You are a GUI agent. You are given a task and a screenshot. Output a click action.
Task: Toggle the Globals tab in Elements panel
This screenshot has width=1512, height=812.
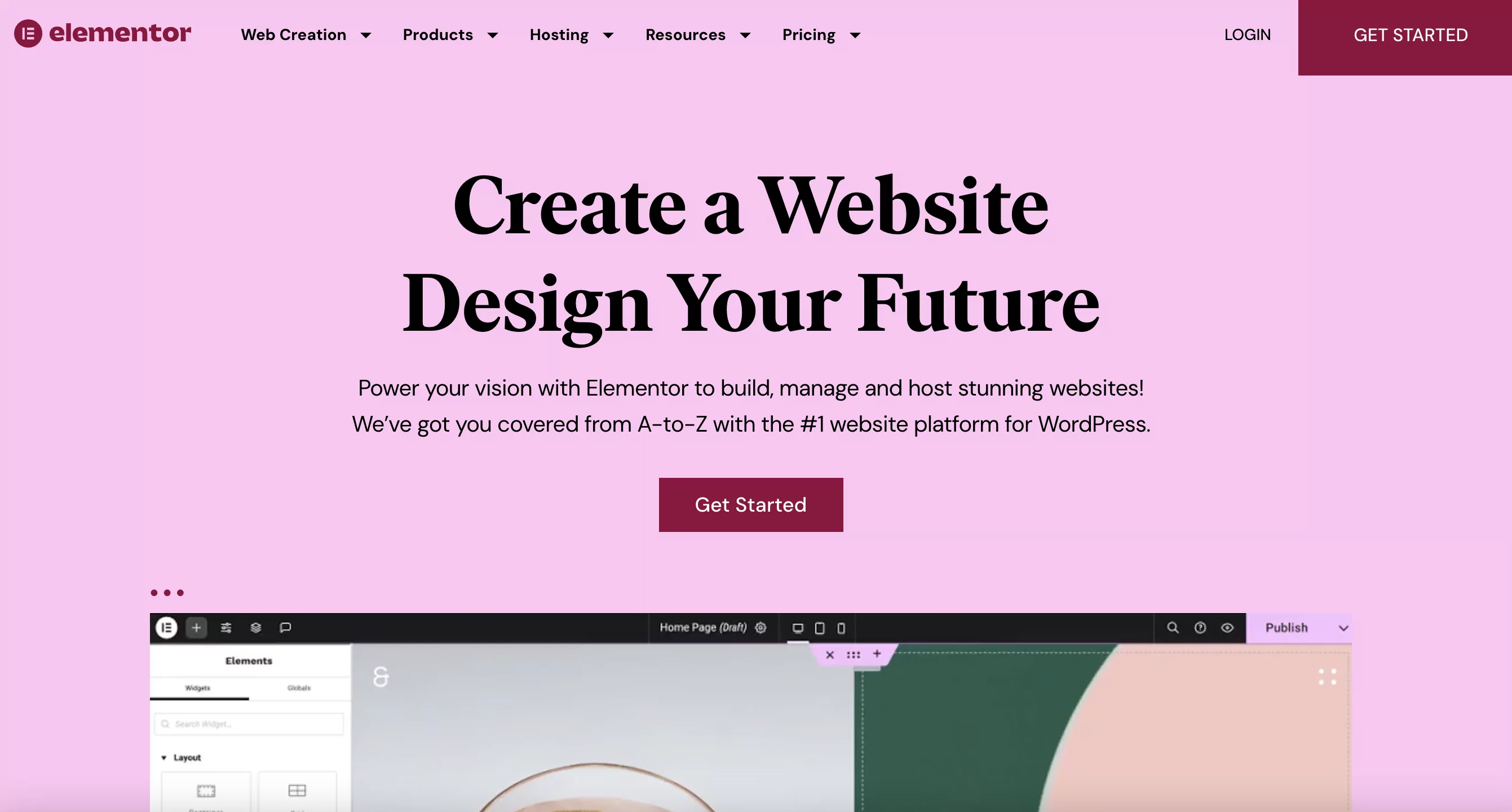pos(298,687)
